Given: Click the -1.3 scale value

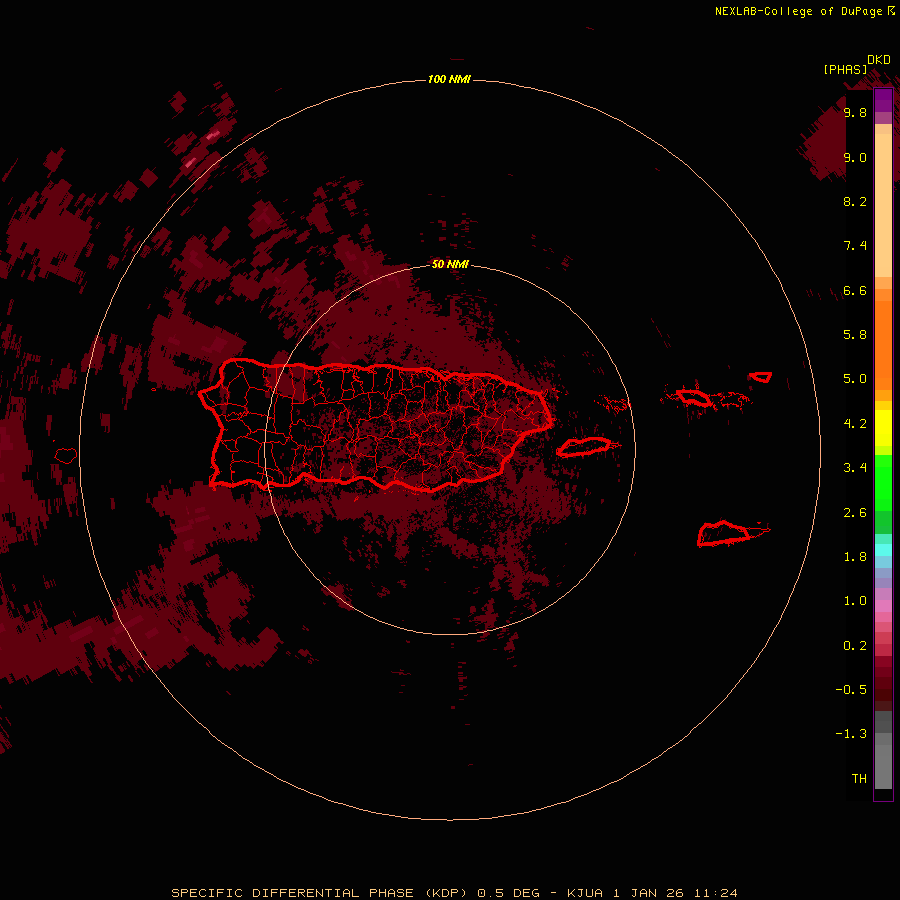Looking at the screenshot, I should pyautogui.click(x=851, y=734).
